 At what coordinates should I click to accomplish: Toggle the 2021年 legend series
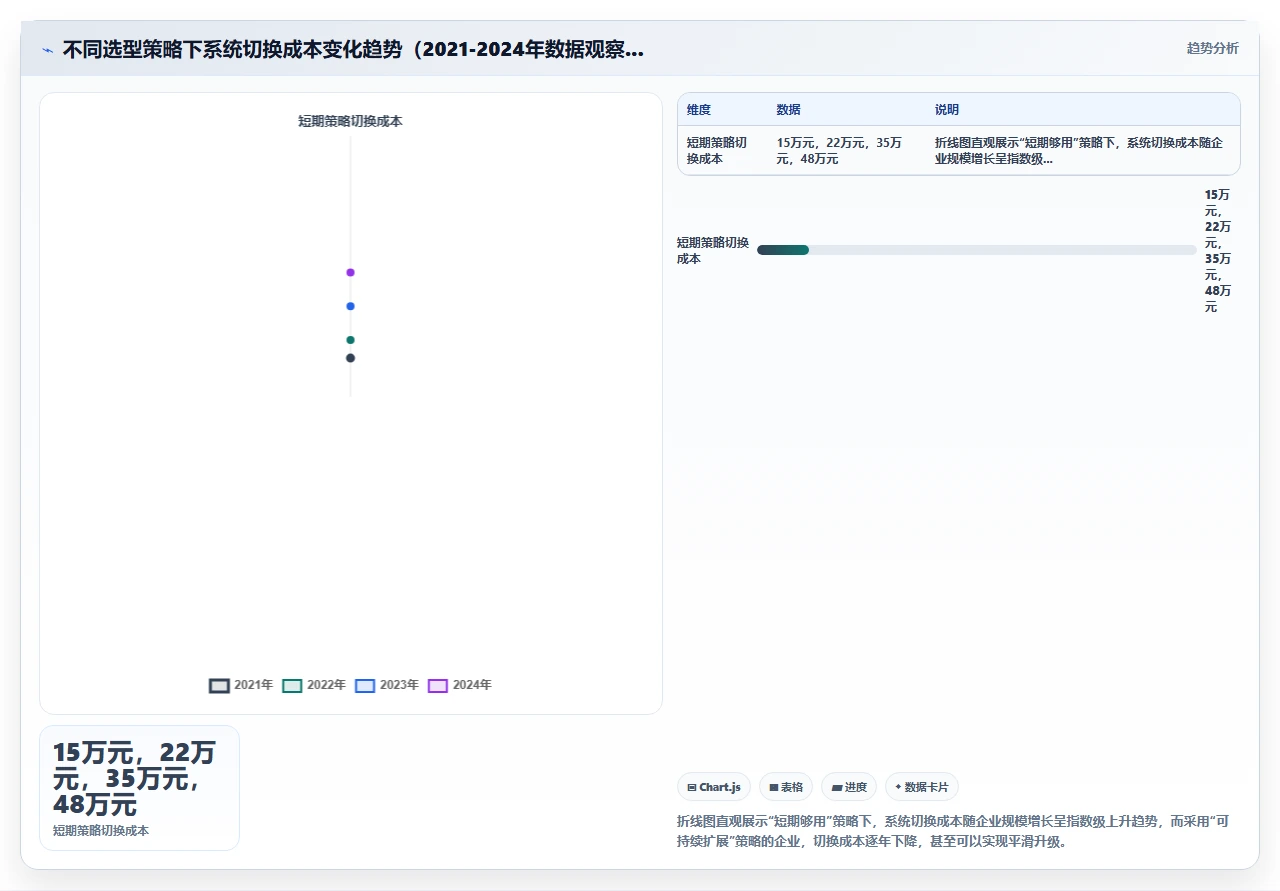(241, 685)
